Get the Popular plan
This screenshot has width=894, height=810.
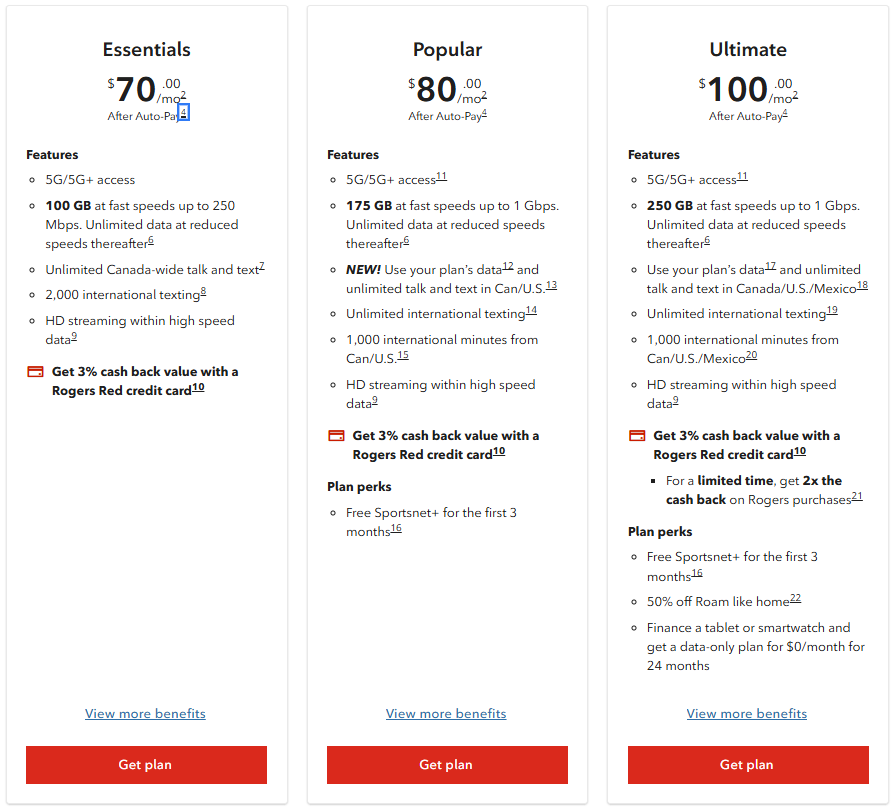coord(447,764)
